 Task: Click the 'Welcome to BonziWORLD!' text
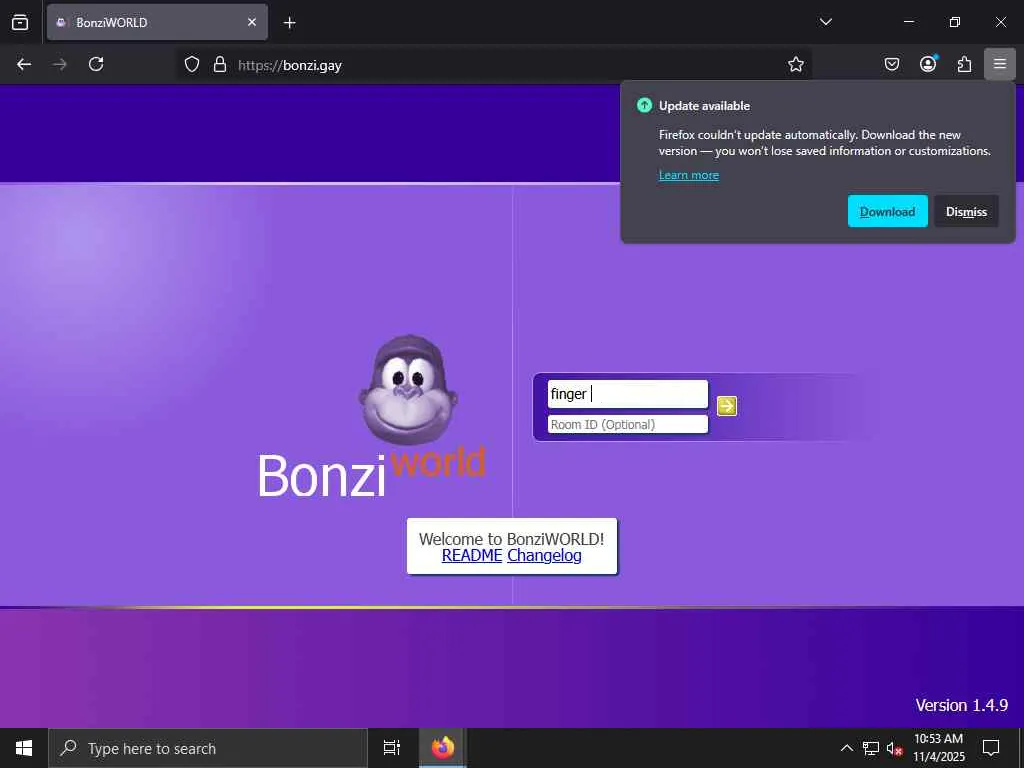click(x=511, y=539)
